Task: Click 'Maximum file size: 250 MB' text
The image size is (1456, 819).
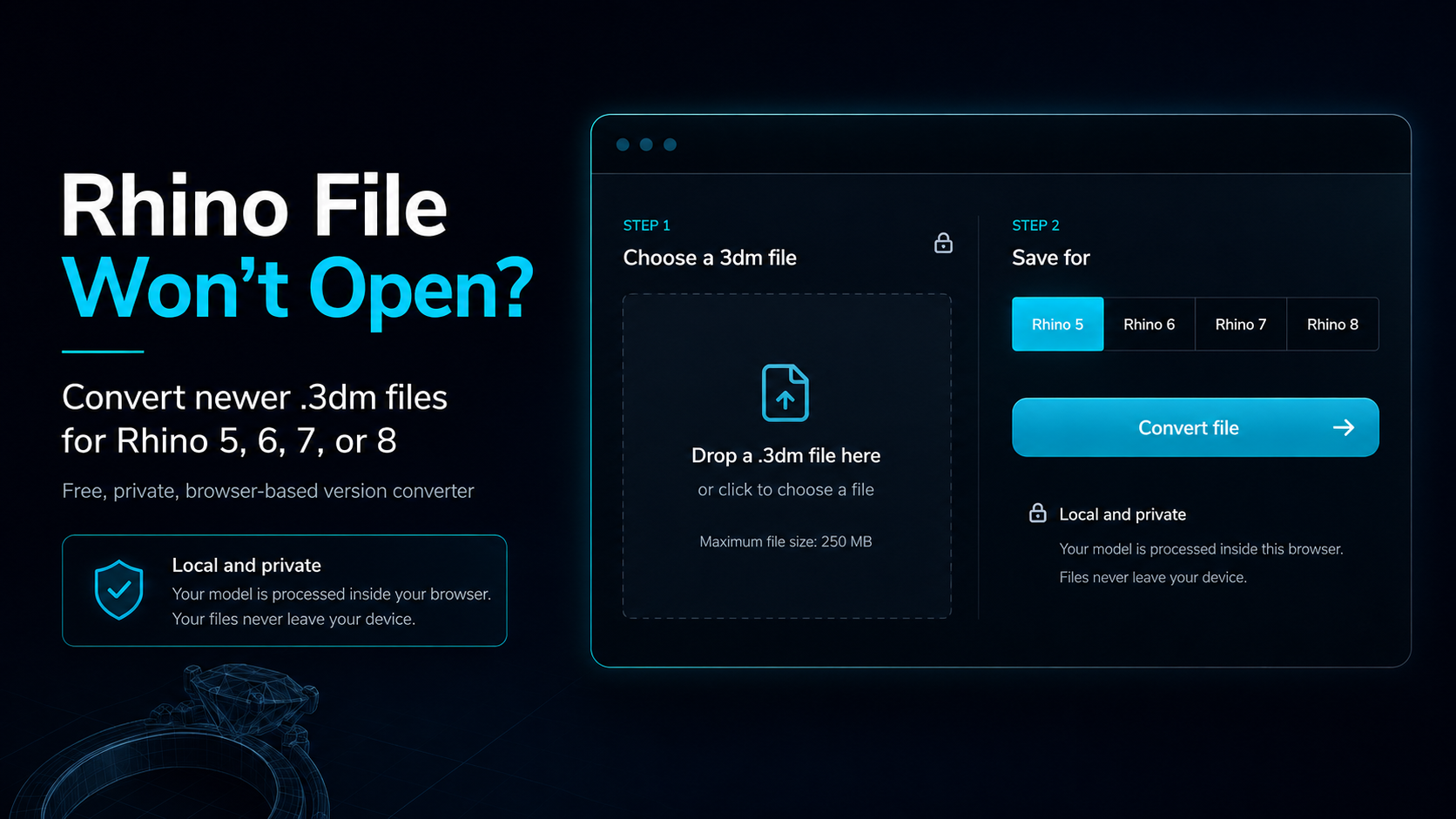Action: [785, 541]
